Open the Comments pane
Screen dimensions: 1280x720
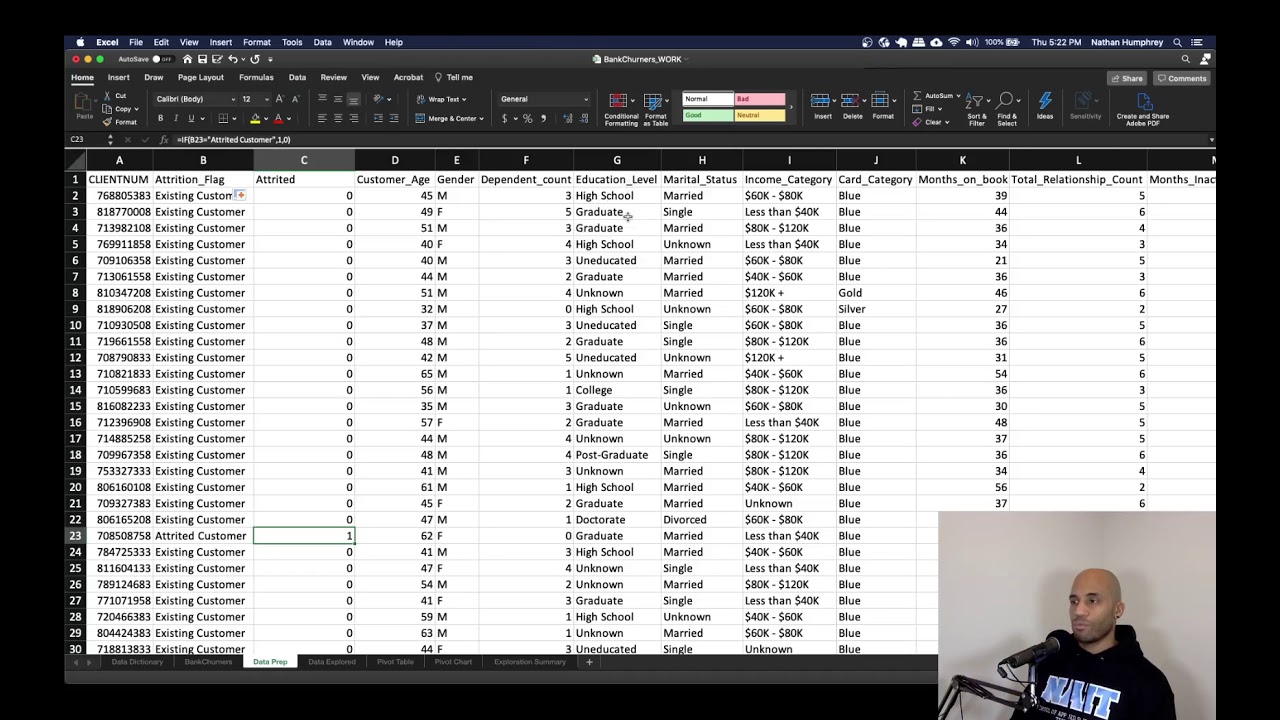click(1182, 78)
